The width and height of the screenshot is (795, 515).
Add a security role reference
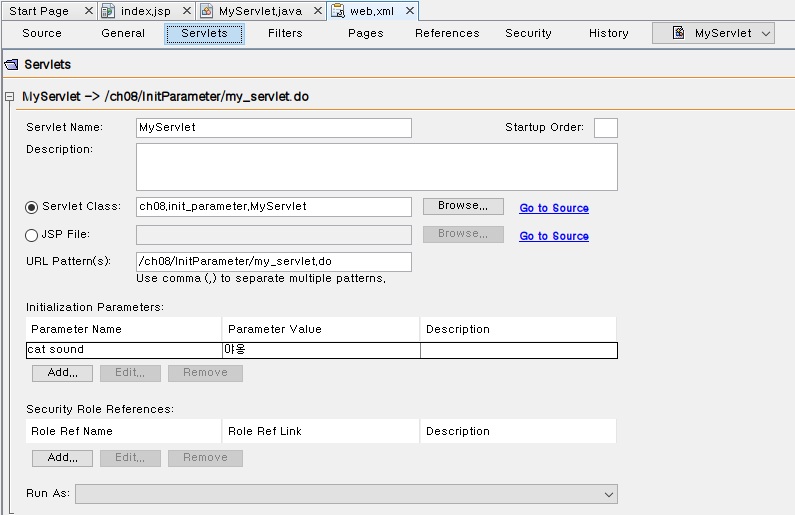pyautogui.click(x=62, y=458)
